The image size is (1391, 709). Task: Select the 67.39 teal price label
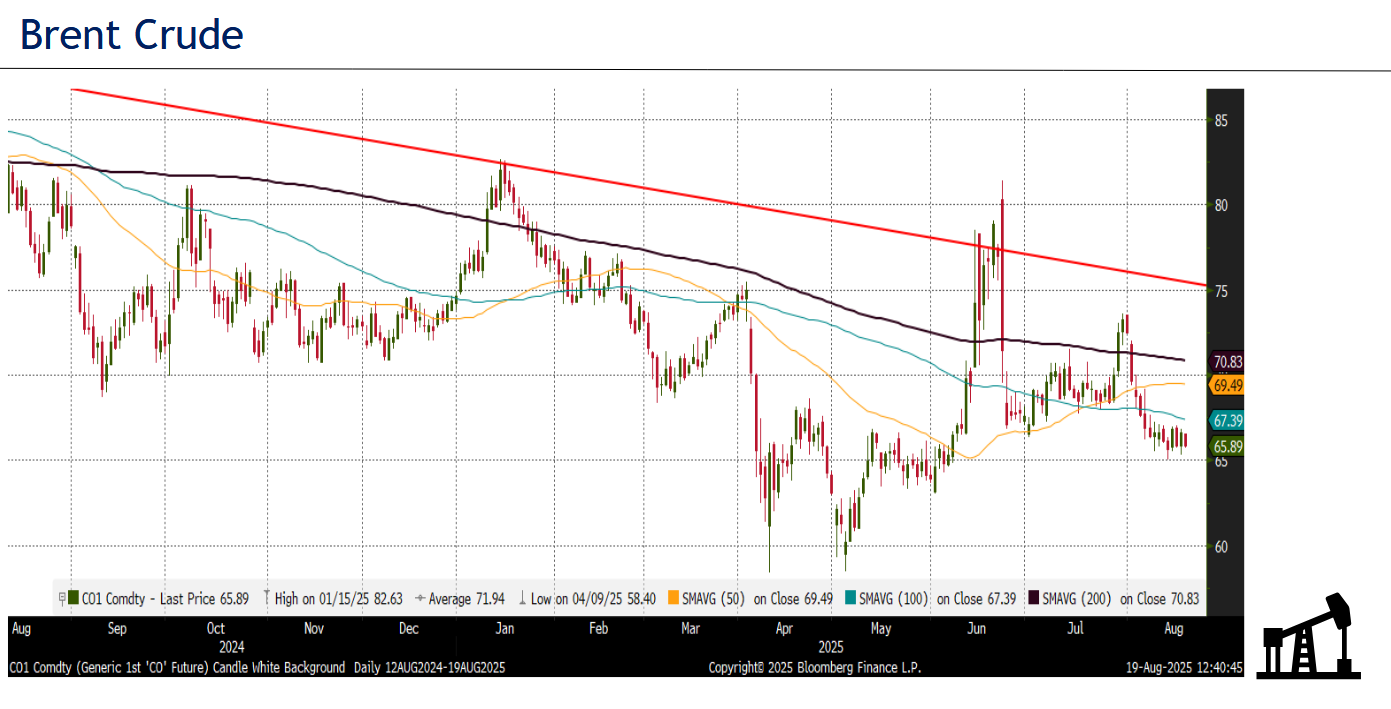coord(1227,420)
